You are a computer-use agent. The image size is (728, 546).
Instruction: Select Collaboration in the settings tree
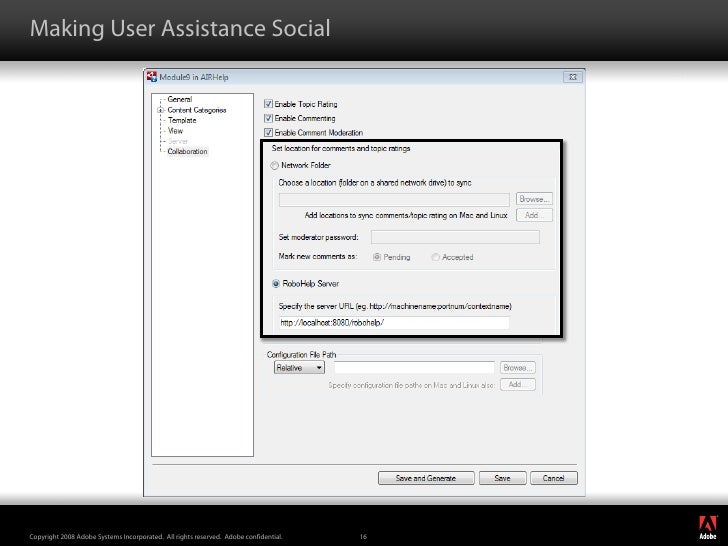188,151
